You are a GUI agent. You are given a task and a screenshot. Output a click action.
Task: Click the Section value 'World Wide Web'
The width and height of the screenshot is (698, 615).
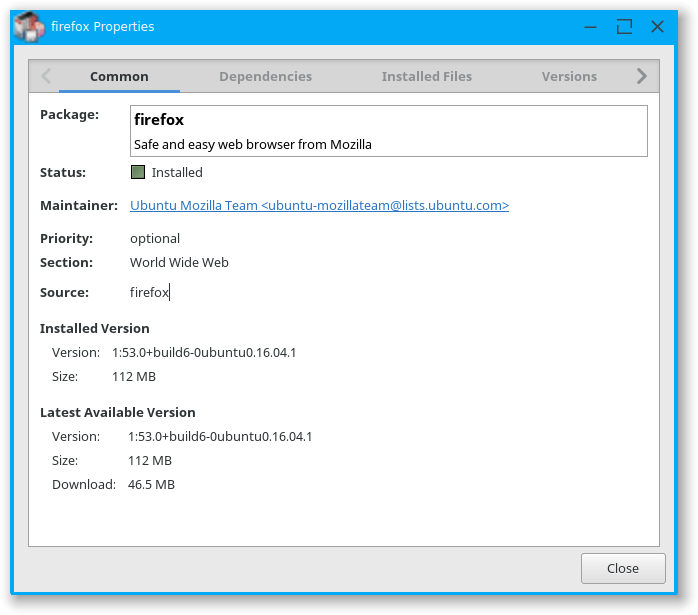click(179, 262)
